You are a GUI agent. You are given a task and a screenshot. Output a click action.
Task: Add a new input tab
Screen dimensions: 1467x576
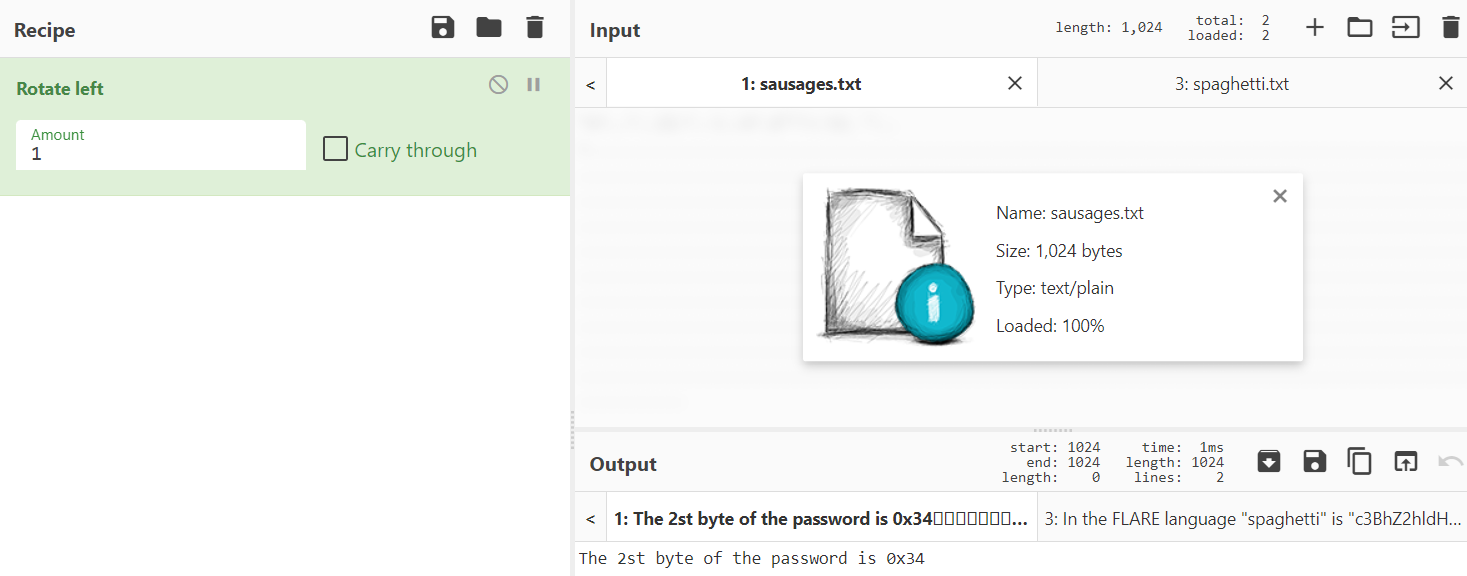[1315, 28]
